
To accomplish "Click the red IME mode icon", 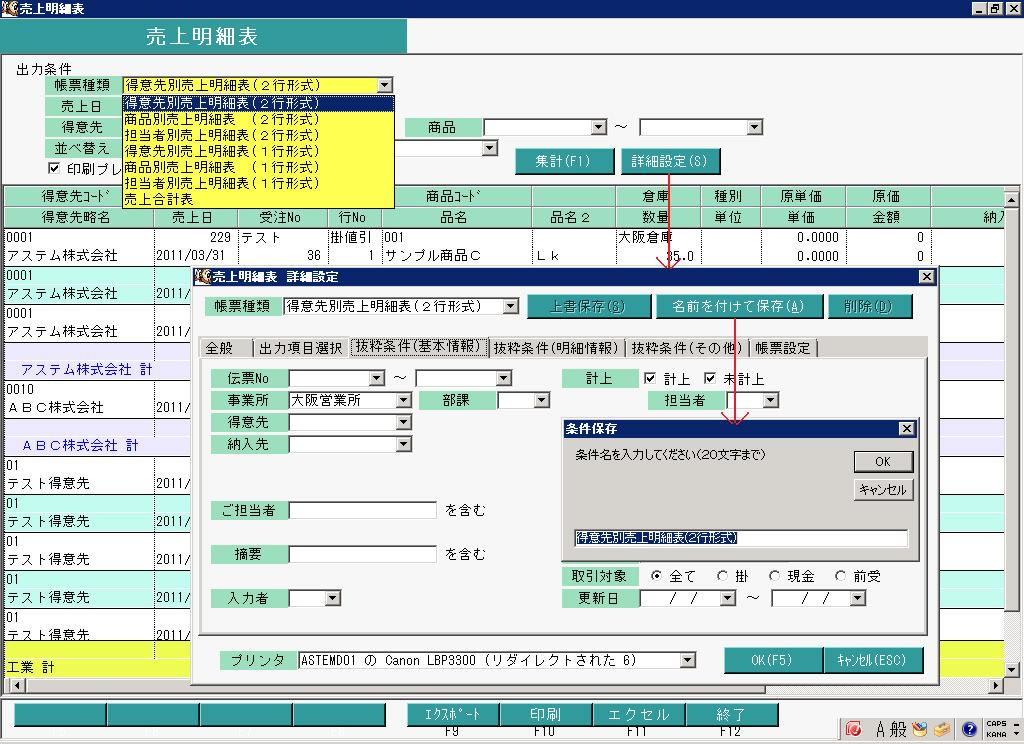I will 853,729.
